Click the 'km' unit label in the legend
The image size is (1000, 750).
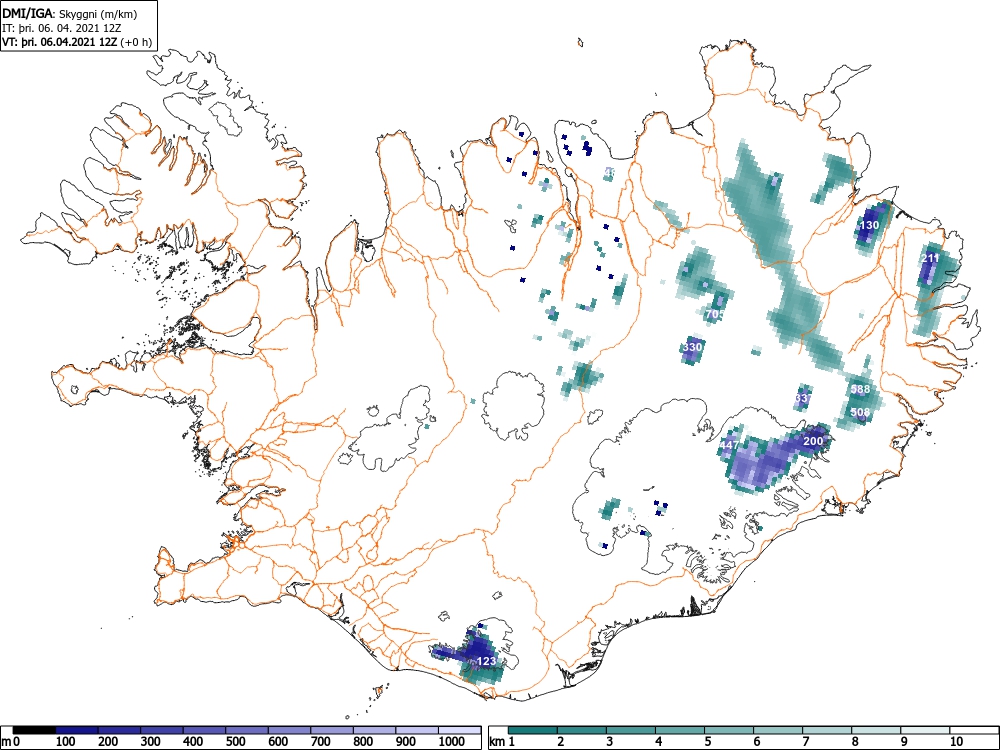coord(497,741)
